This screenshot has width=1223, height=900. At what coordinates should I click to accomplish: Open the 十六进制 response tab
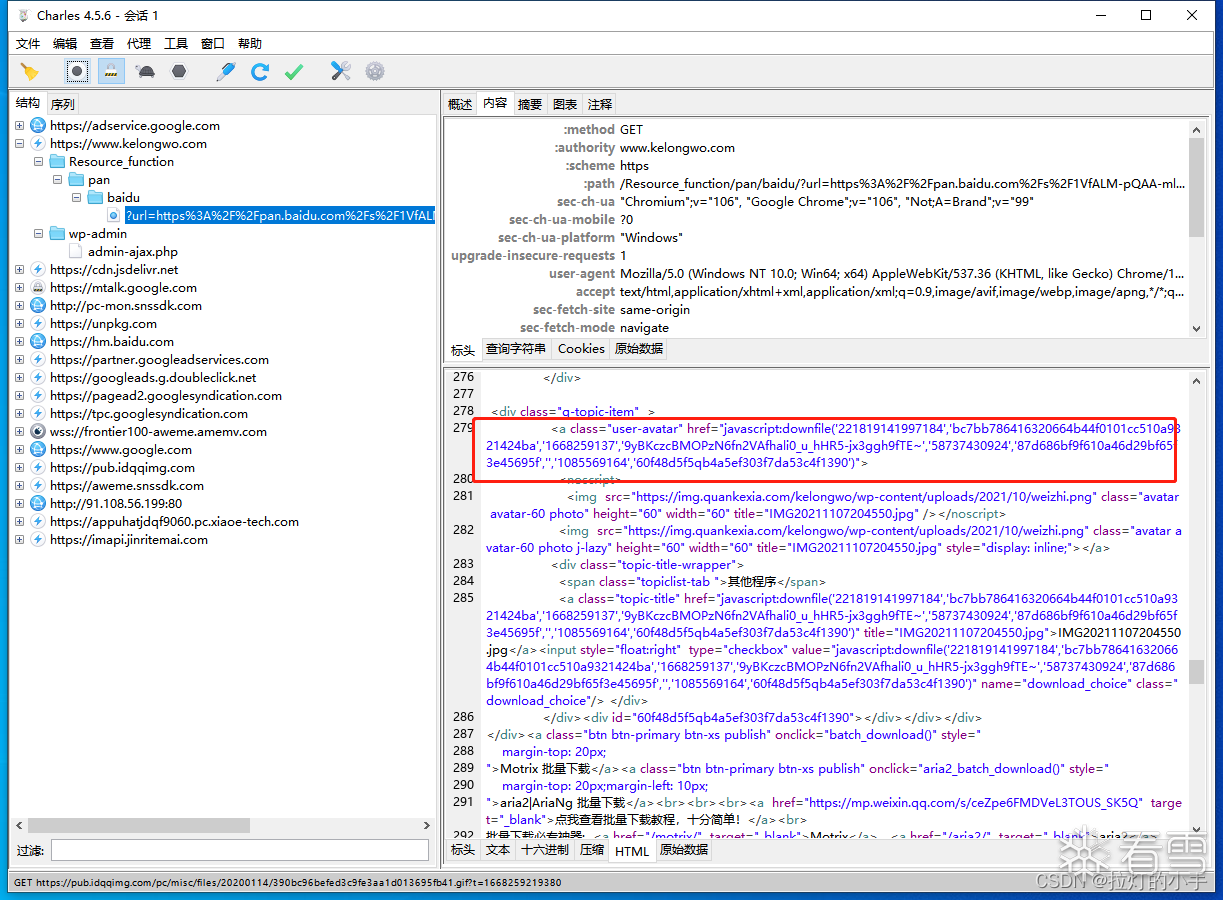tap(545, 850)
